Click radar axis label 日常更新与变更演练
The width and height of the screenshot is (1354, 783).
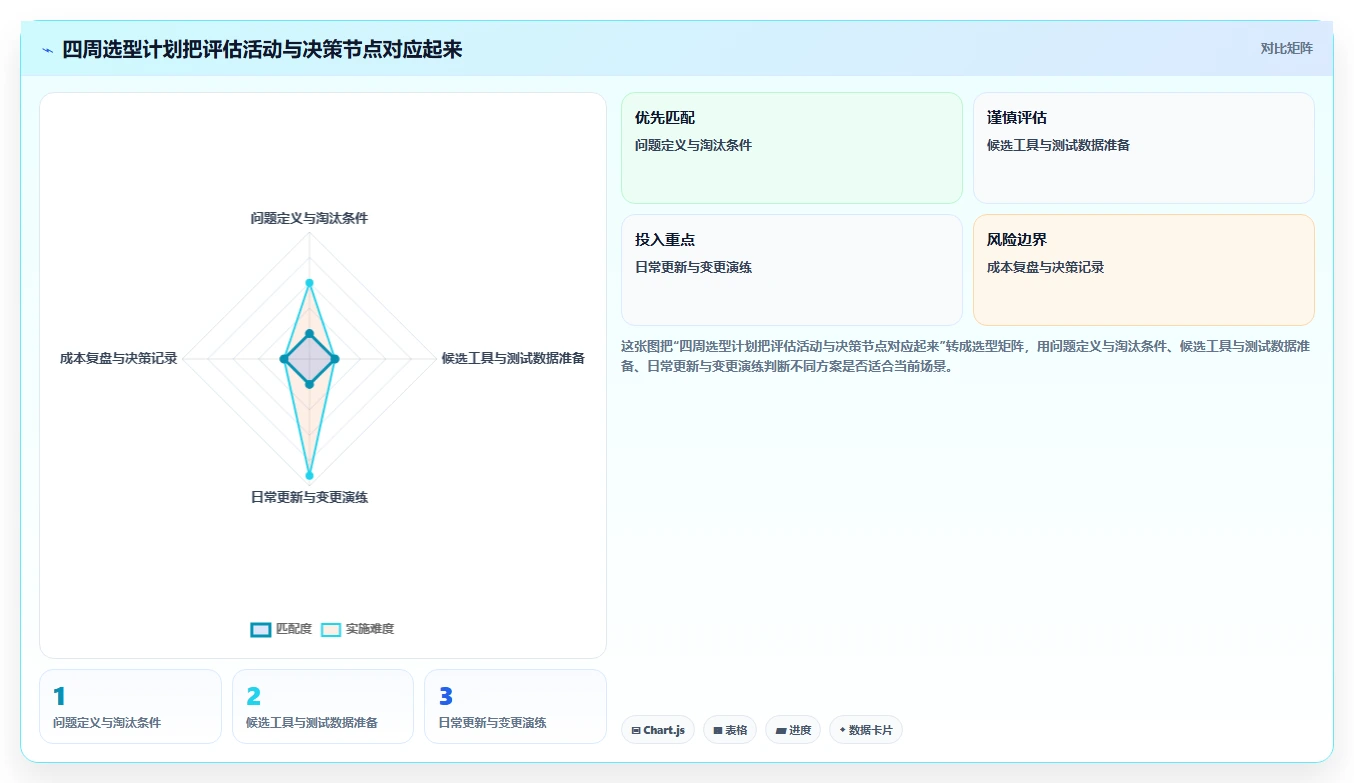point(309,497)
